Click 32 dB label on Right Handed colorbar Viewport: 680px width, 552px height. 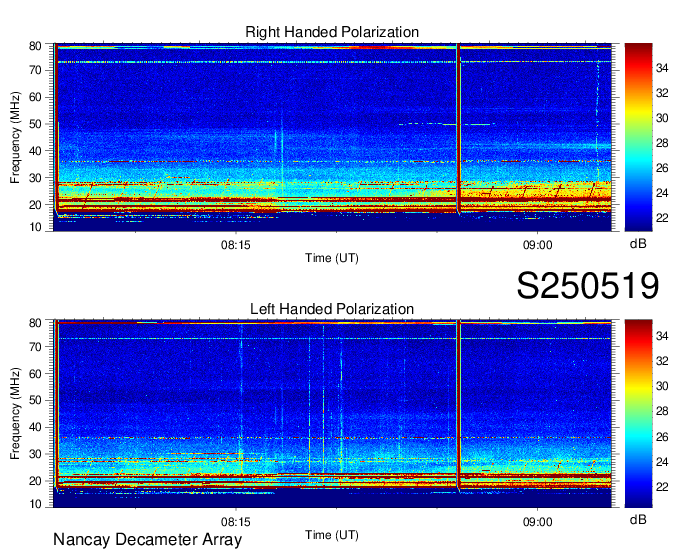pyautogui.click(x=662, y=93)
